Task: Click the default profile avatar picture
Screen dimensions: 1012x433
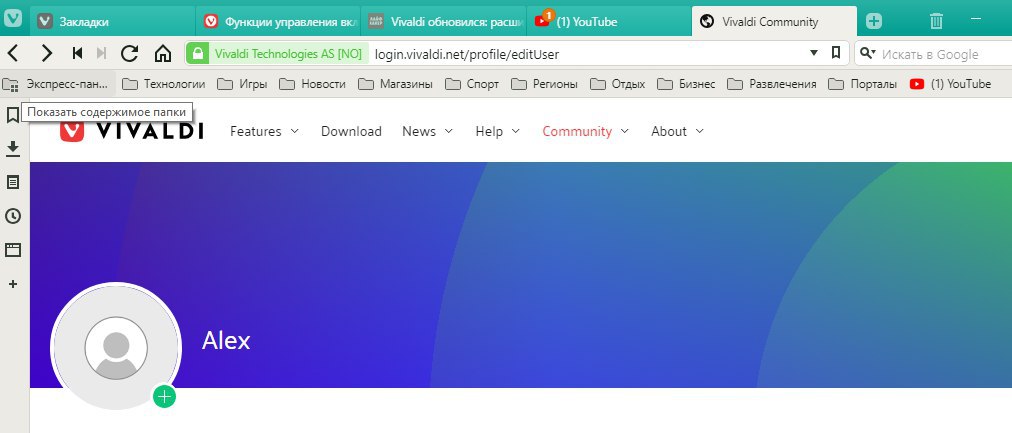Action: point(116,347)
